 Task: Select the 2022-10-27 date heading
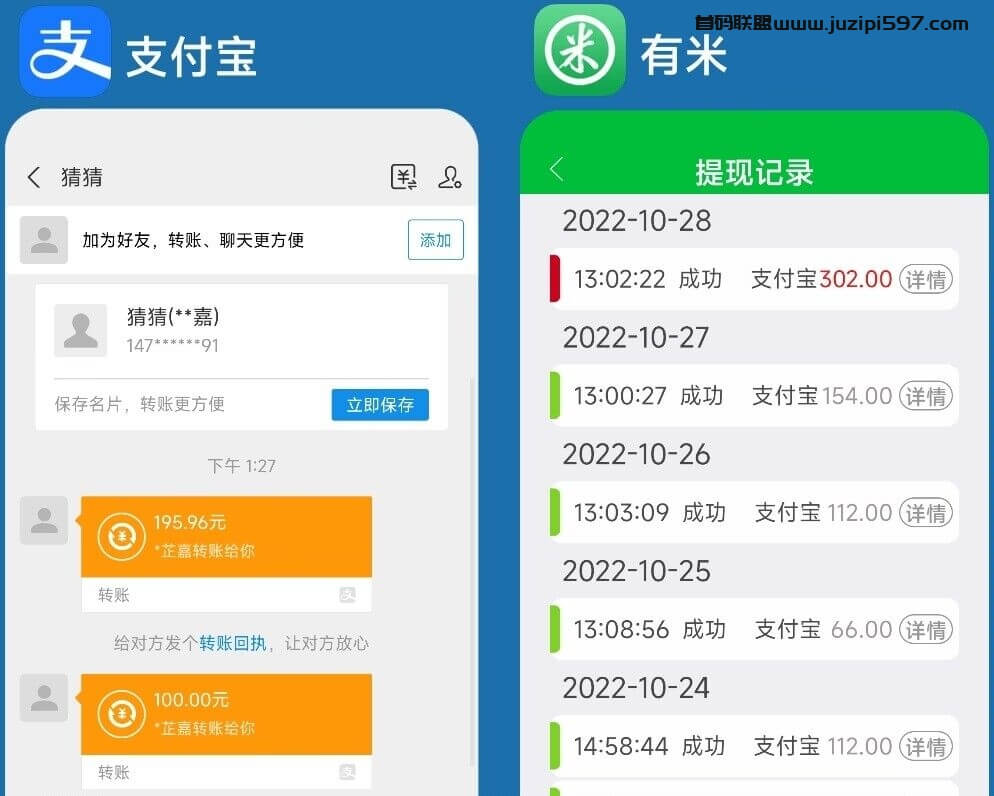(x=636, y=338)
